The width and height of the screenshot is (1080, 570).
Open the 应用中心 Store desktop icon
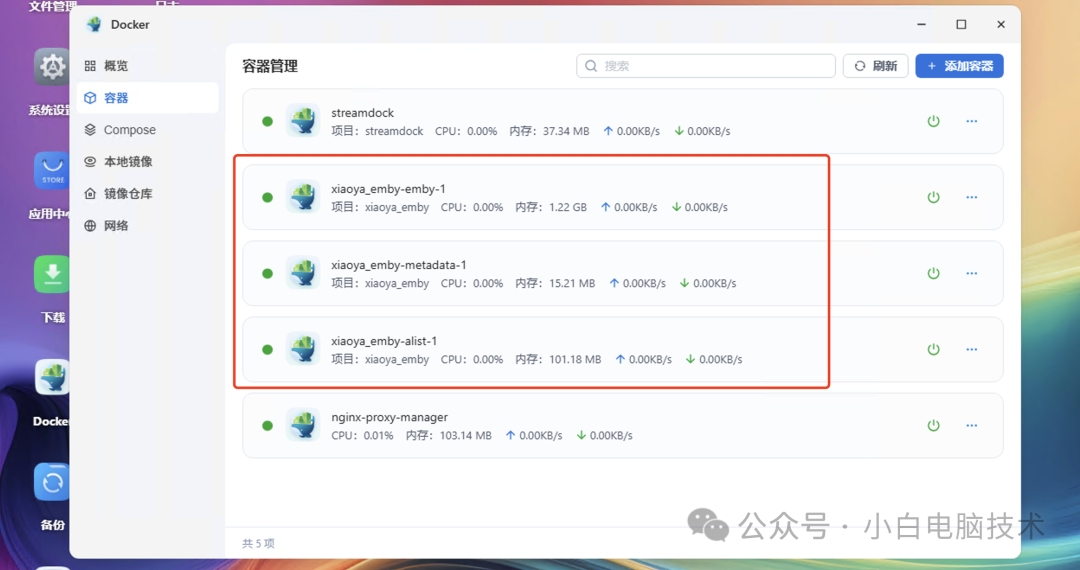(52, 170)
